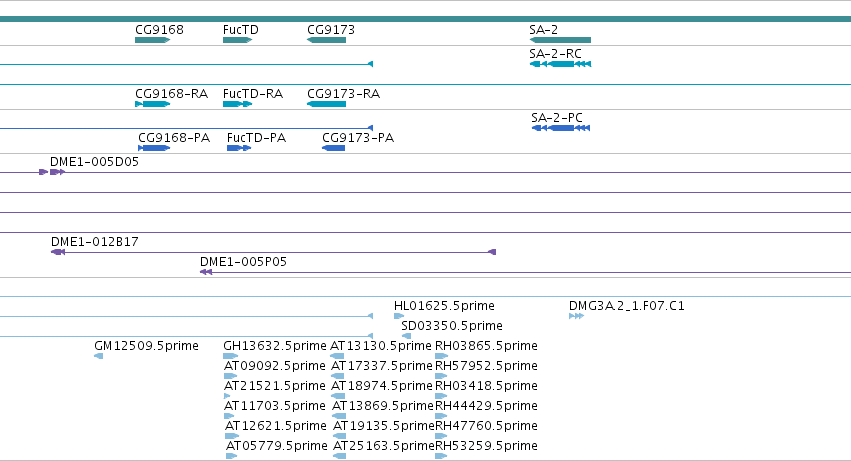Select the SA-2 gene feature
The width and height of the screenshot is (851, 461).
pos(560,40)
